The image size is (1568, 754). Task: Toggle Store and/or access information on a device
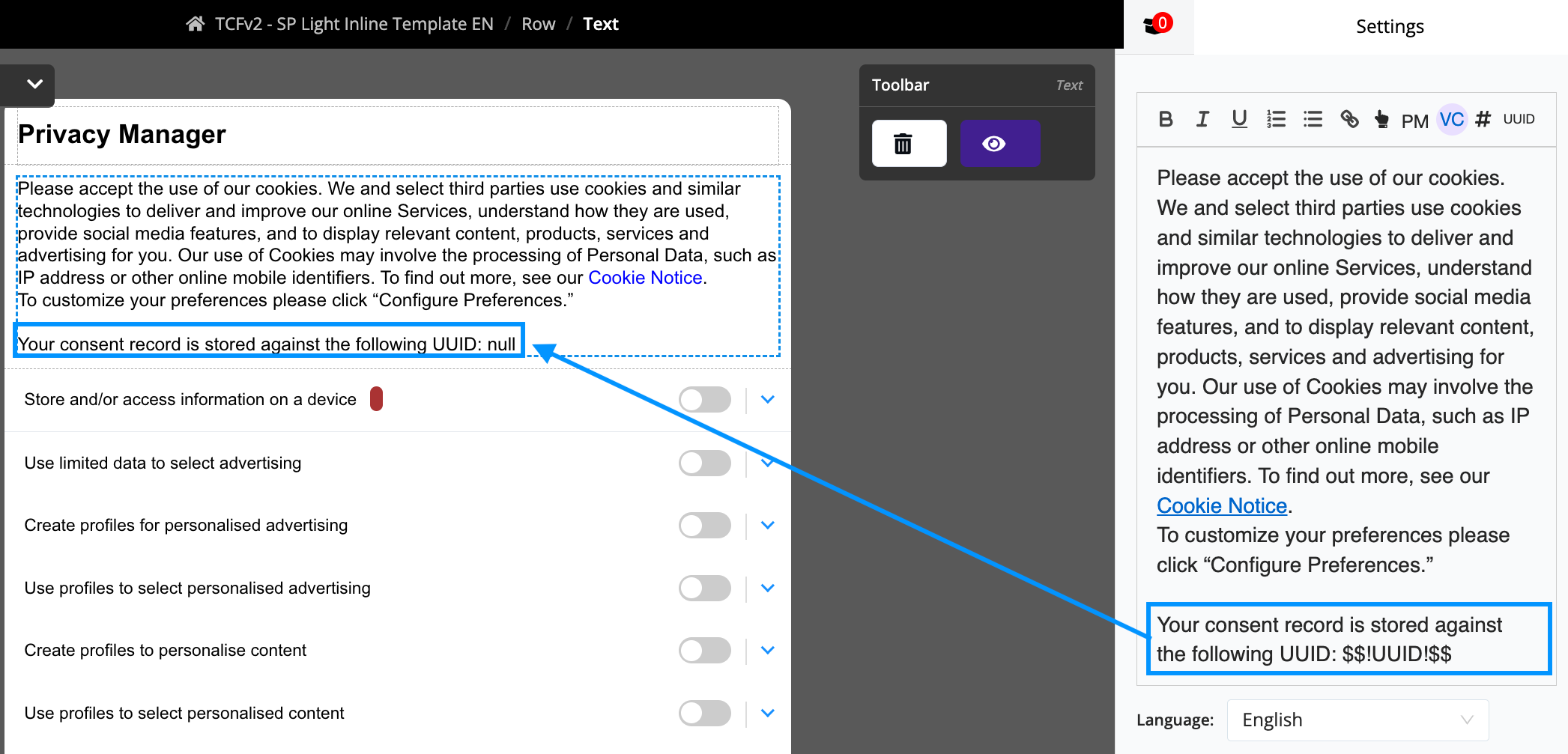(x=705, y=400)
